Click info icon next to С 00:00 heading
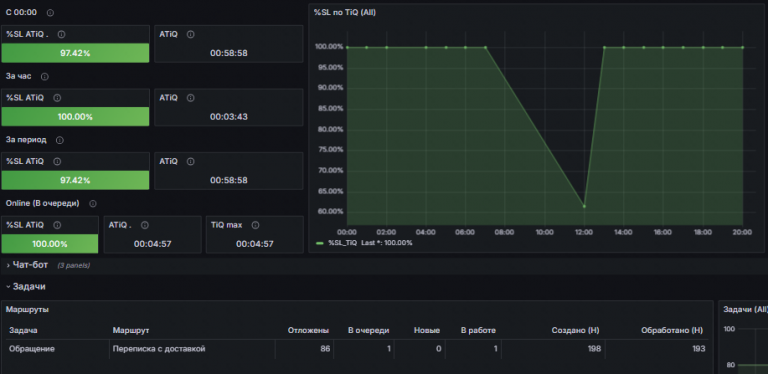The height and width of the screenshot is (374, 768). (50, 13)
